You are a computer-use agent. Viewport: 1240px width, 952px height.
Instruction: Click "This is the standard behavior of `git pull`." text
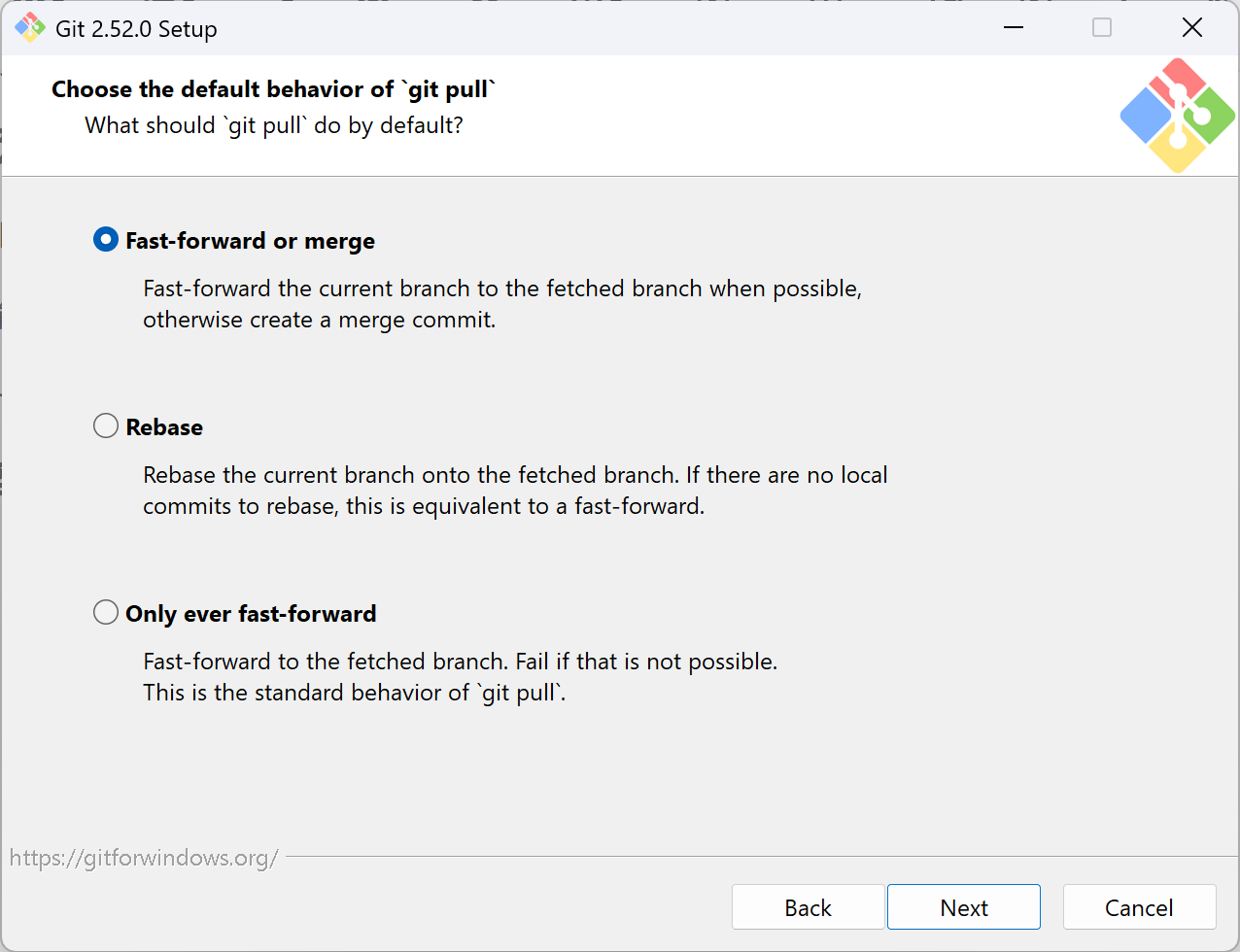coord(355,693)
